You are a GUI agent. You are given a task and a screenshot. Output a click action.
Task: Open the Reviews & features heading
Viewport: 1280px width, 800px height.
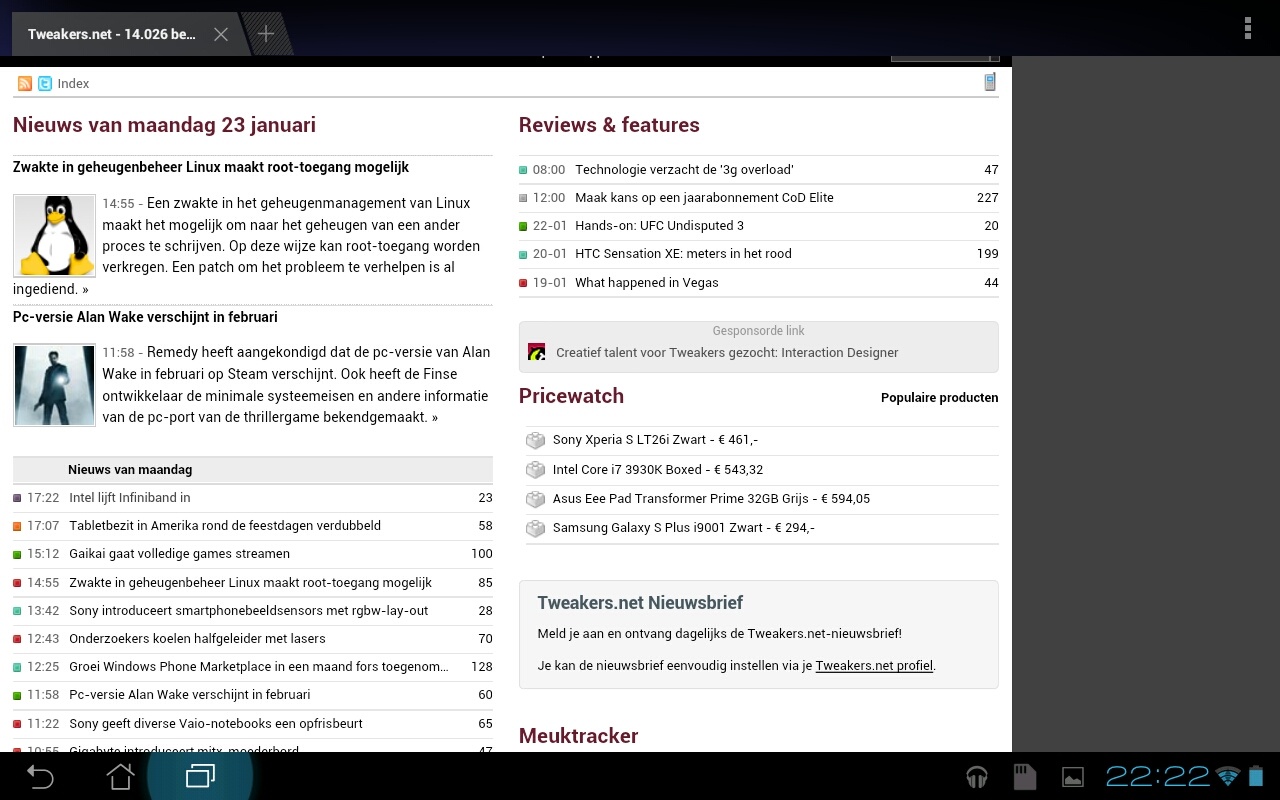609,125
